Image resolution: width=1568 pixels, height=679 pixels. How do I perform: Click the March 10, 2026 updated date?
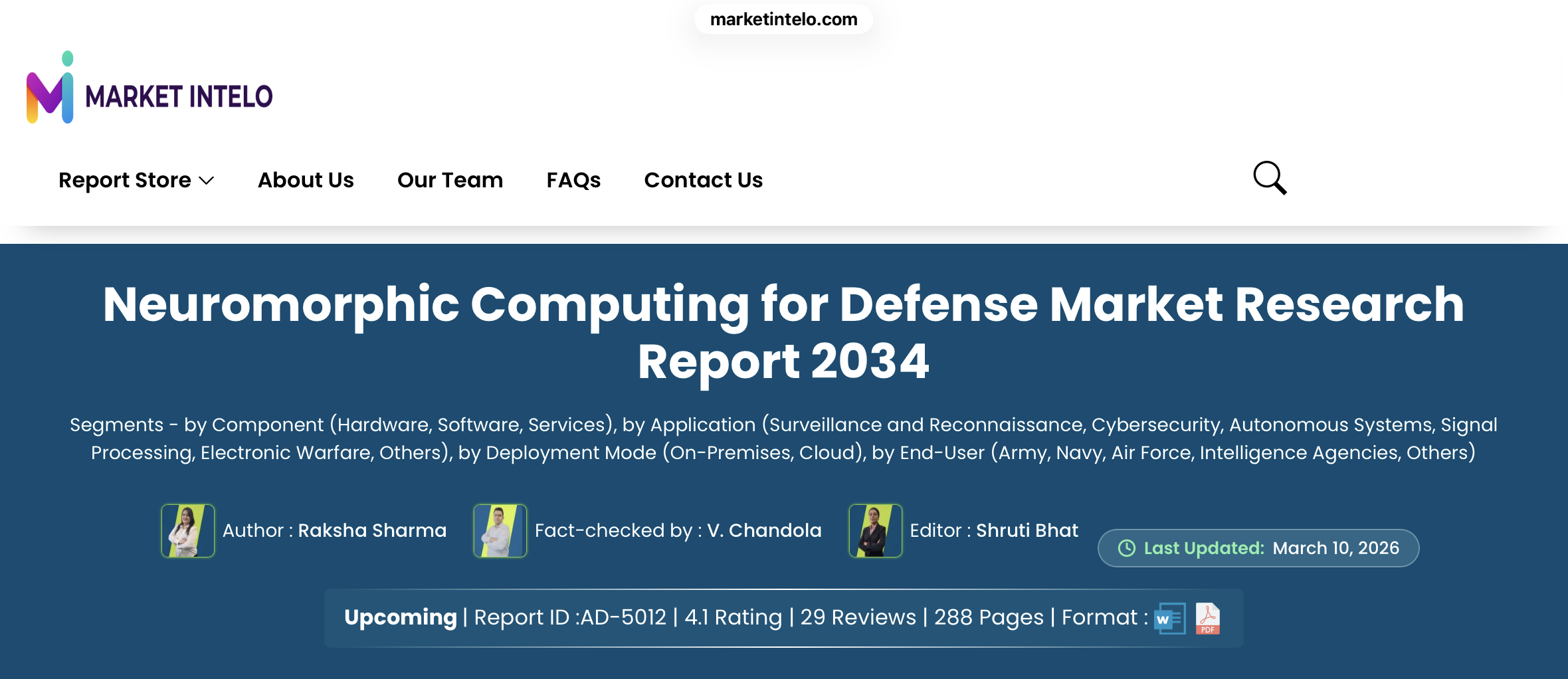click(x=1335, y=548)
